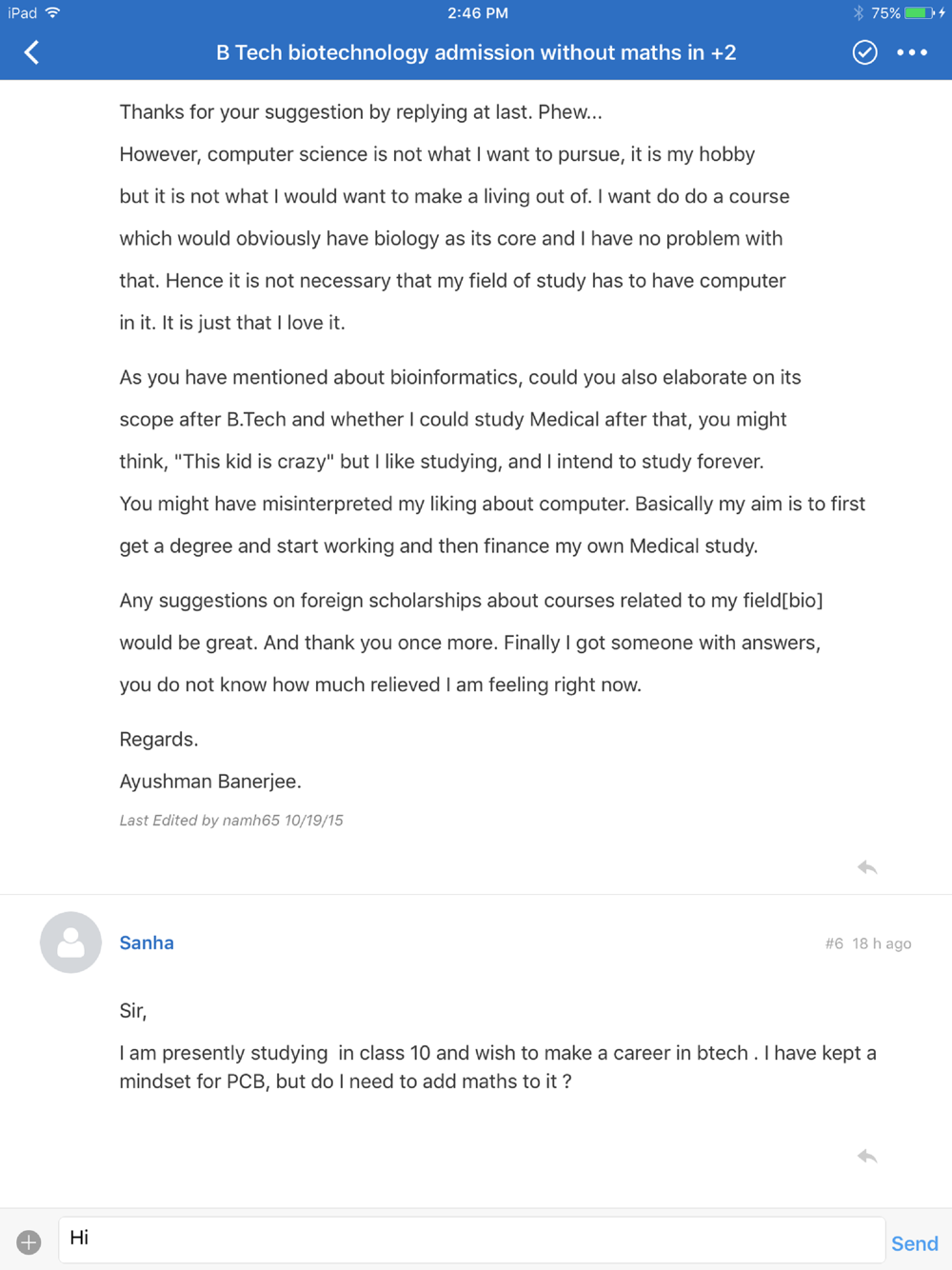Tap the plus attachment icon beside input

[x=29, y=1241]
